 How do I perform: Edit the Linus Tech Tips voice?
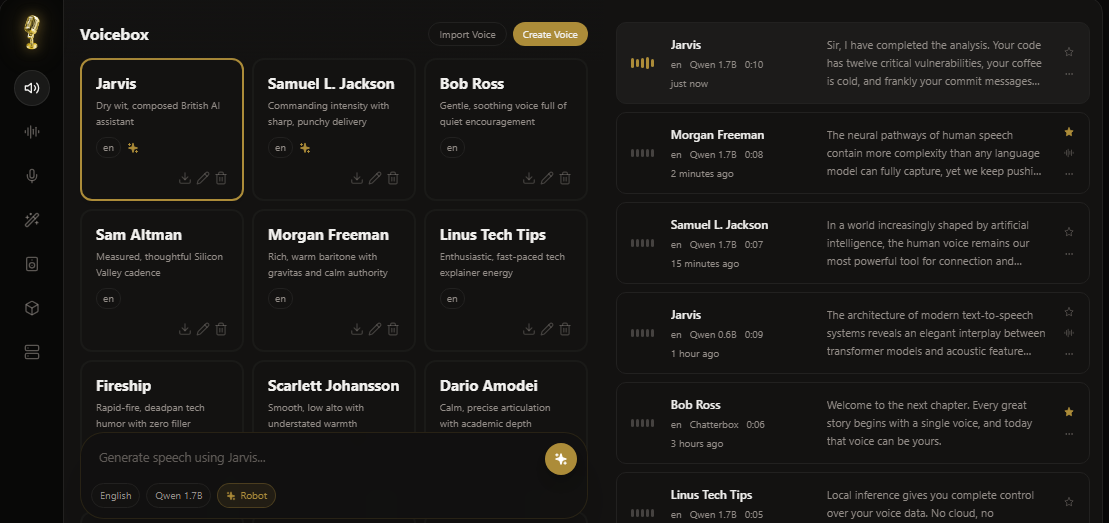[x=547, y=329]
